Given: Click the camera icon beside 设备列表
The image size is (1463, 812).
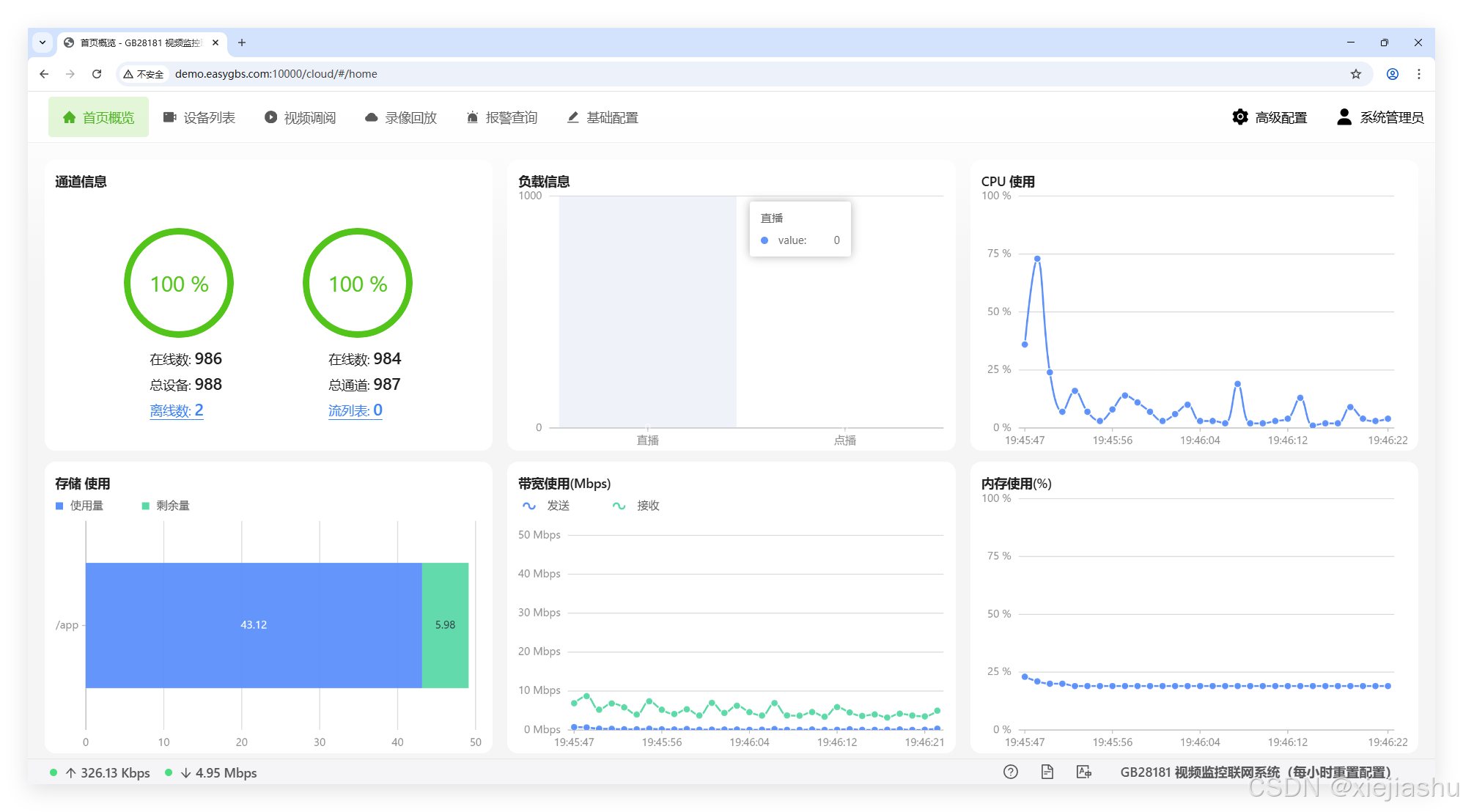Looking at the screenshot, I should (x=170, y=117).
